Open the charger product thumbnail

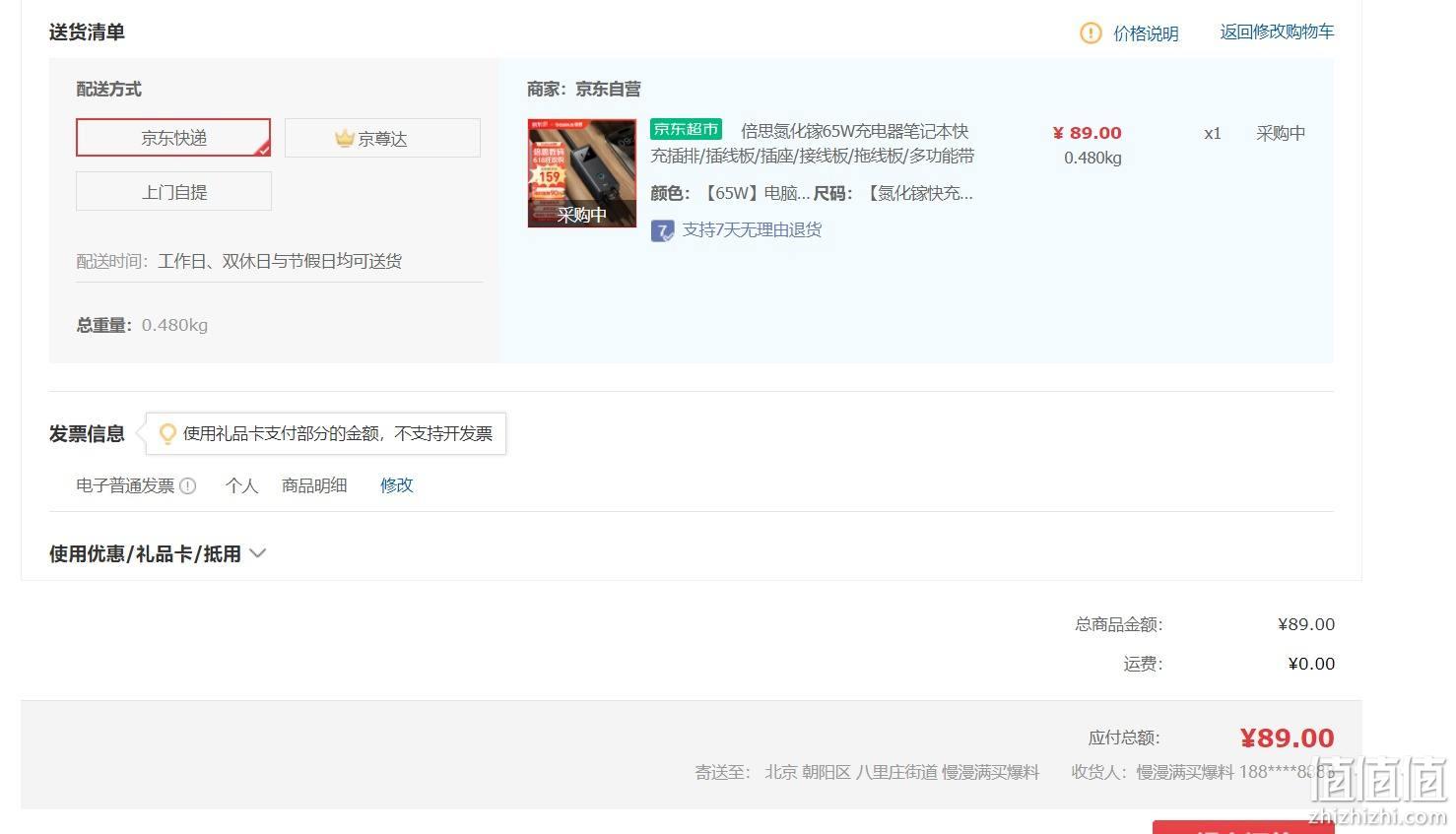click(x=582, y=173)
